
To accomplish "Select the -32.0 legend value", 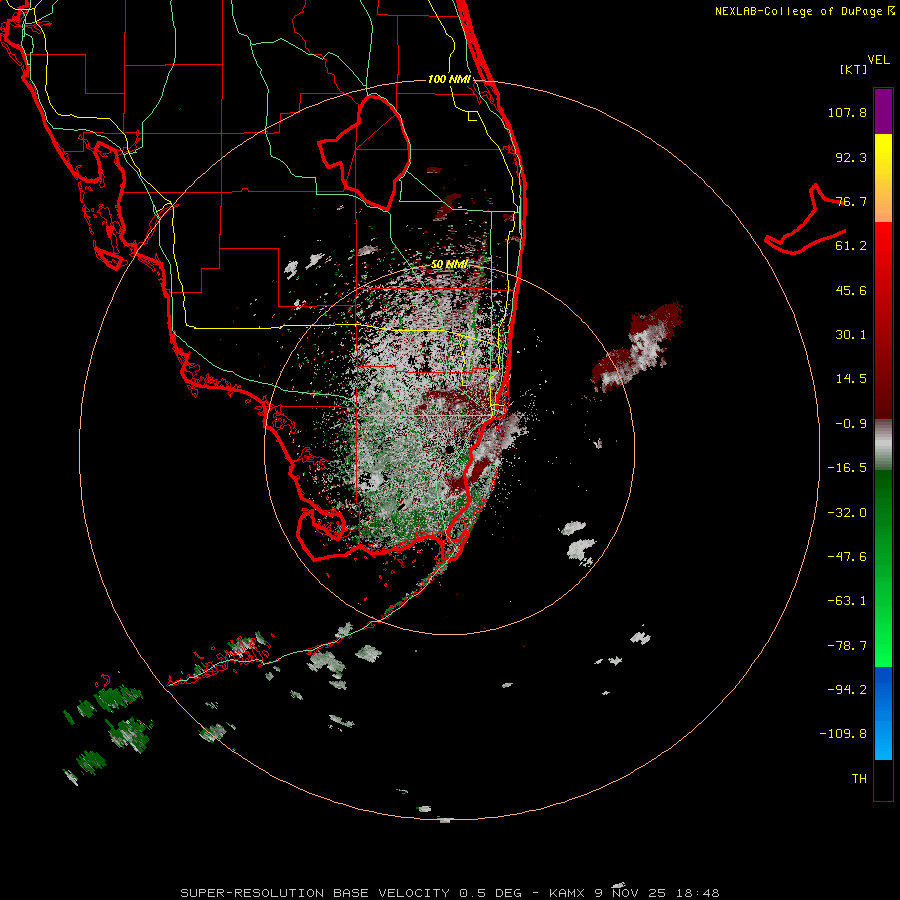I will 847,513.
